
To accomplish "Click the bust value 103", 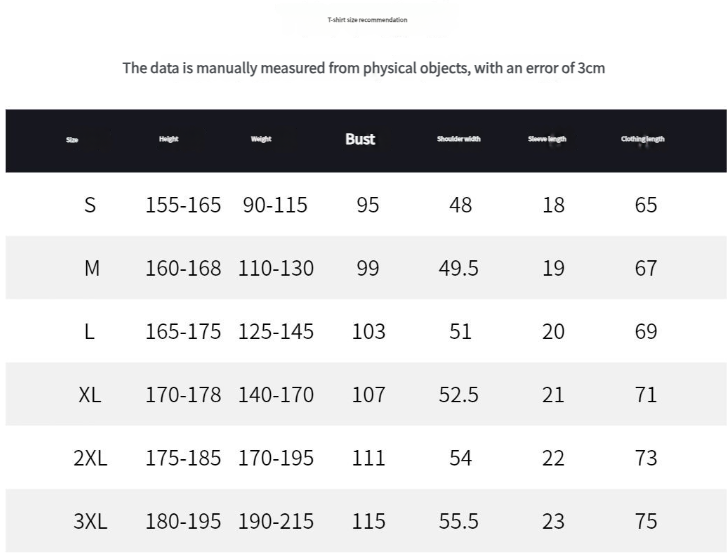I will 368,331.
